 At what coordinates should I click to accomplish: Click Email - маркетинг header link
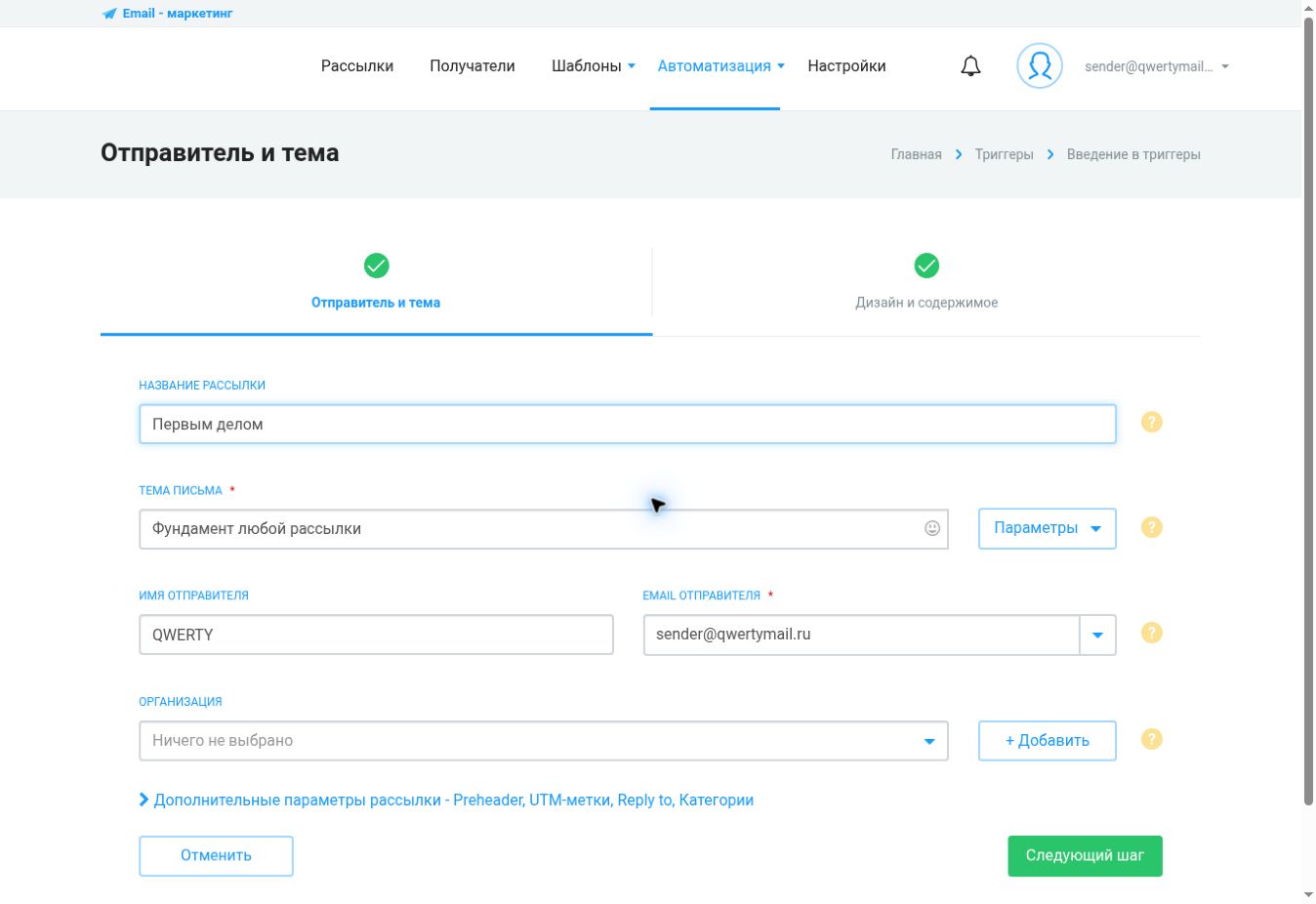click(178, 14)
